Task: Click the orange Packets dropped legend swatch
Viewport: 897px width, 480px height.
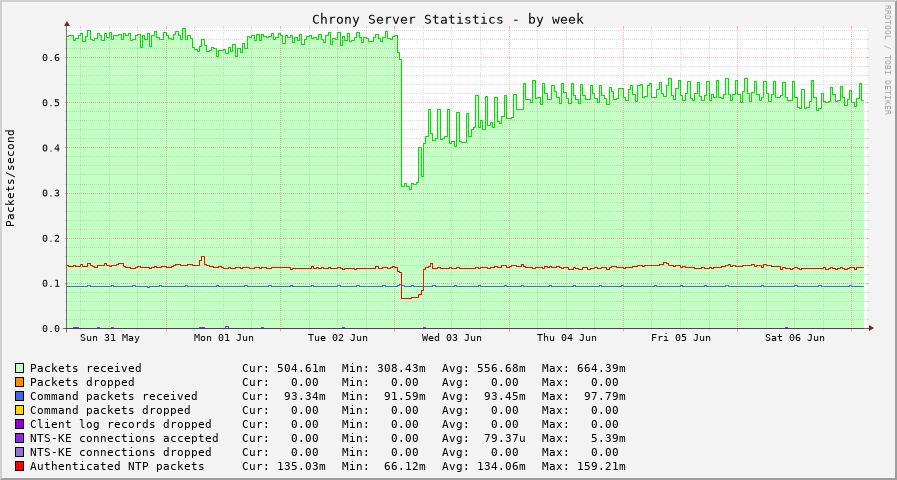Action: (20, 382)
